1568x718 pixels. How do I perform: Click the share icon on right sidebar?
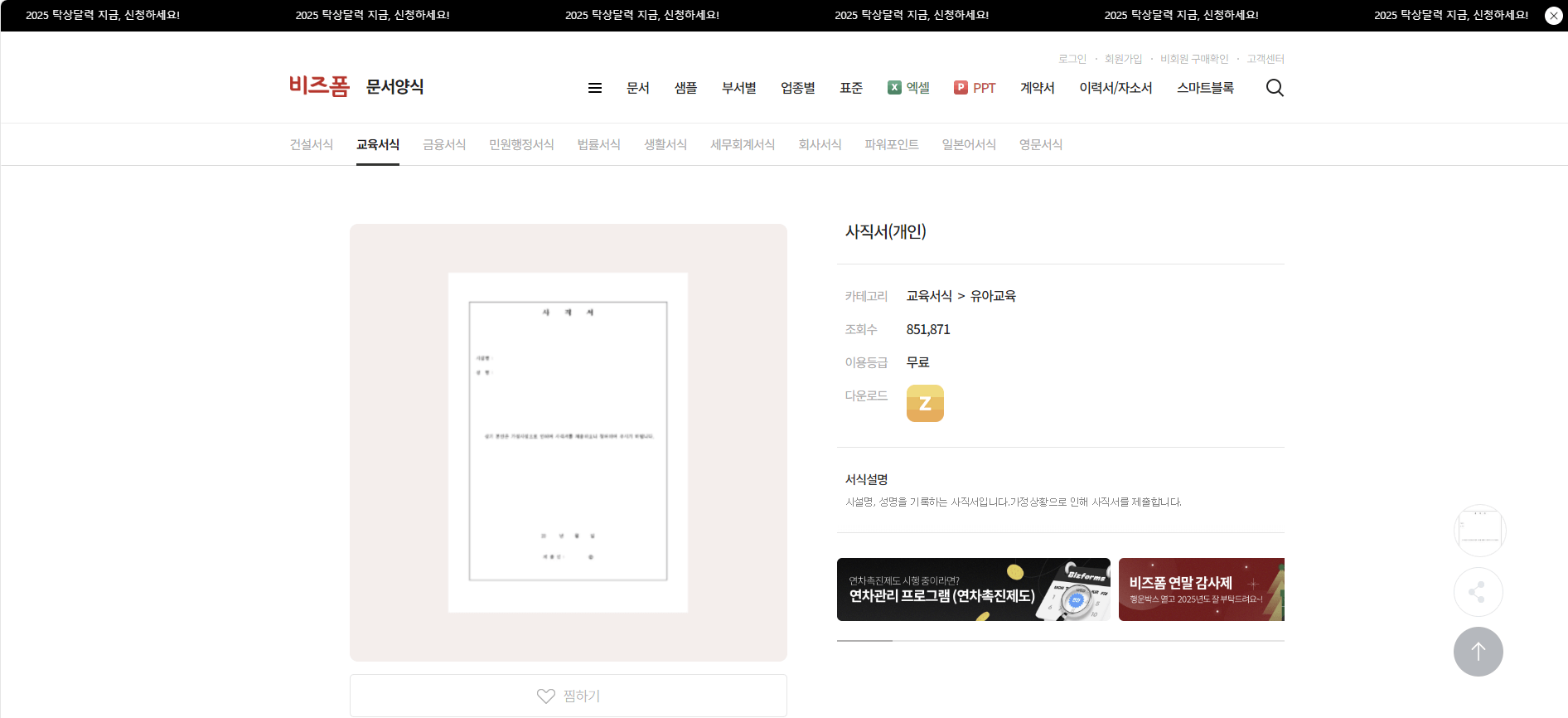[x=1478, y=592]
